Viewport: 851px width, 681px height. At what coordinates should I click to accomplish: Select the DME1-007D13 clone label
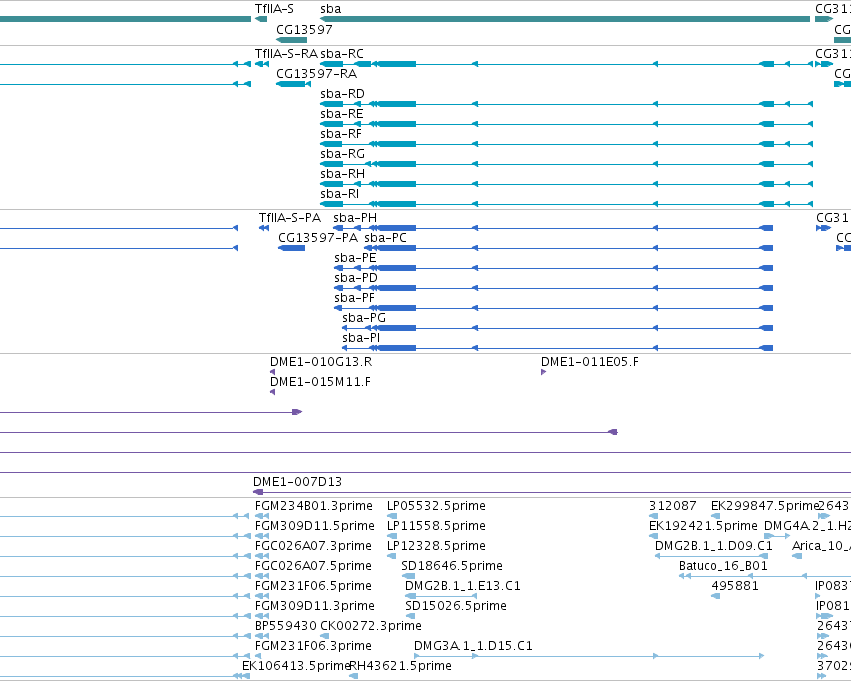[297, 482]
